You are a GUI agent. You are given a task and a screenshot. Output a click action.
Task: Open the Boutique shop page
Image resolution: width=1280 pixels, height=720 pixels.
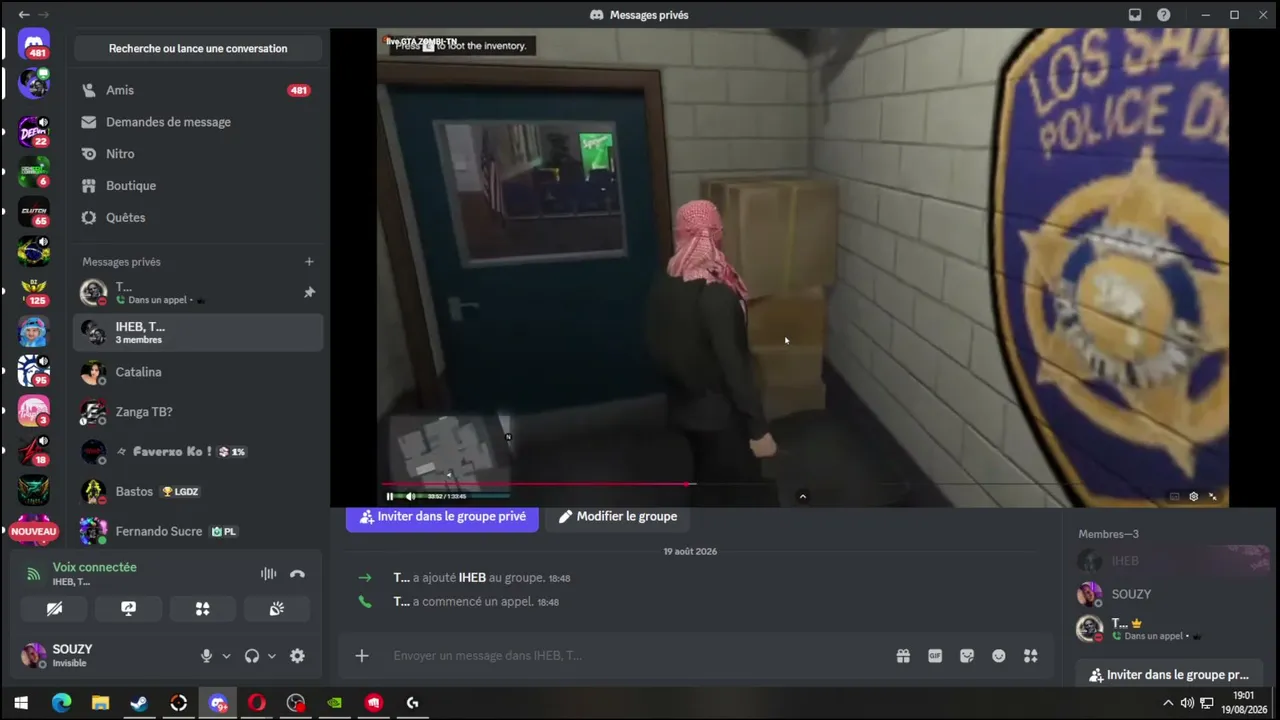pyautogui.click(x=198, y=186)
